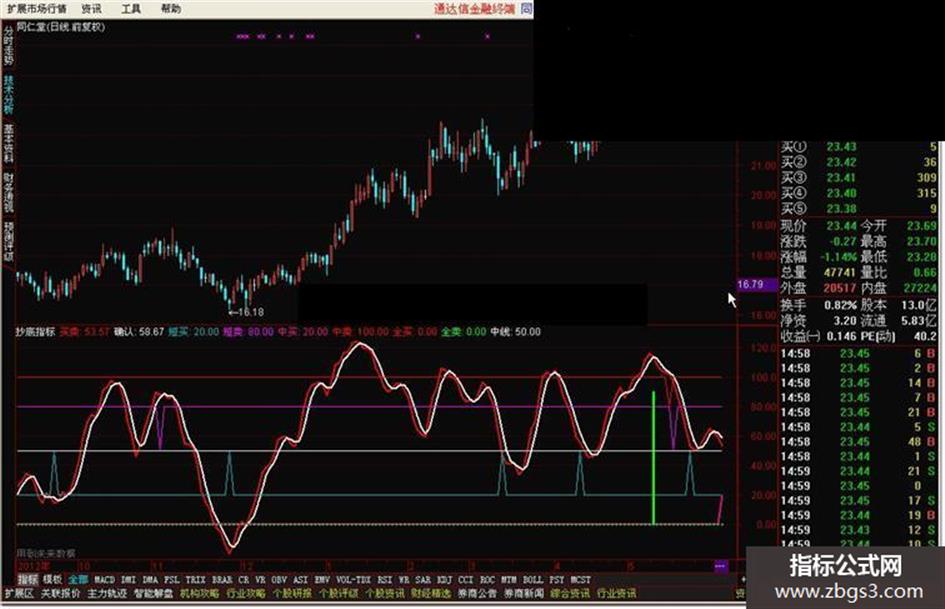Open the 预测评级 sidebar tab
The height and width of the screenshot is (609, 945).
coord(8,241)
